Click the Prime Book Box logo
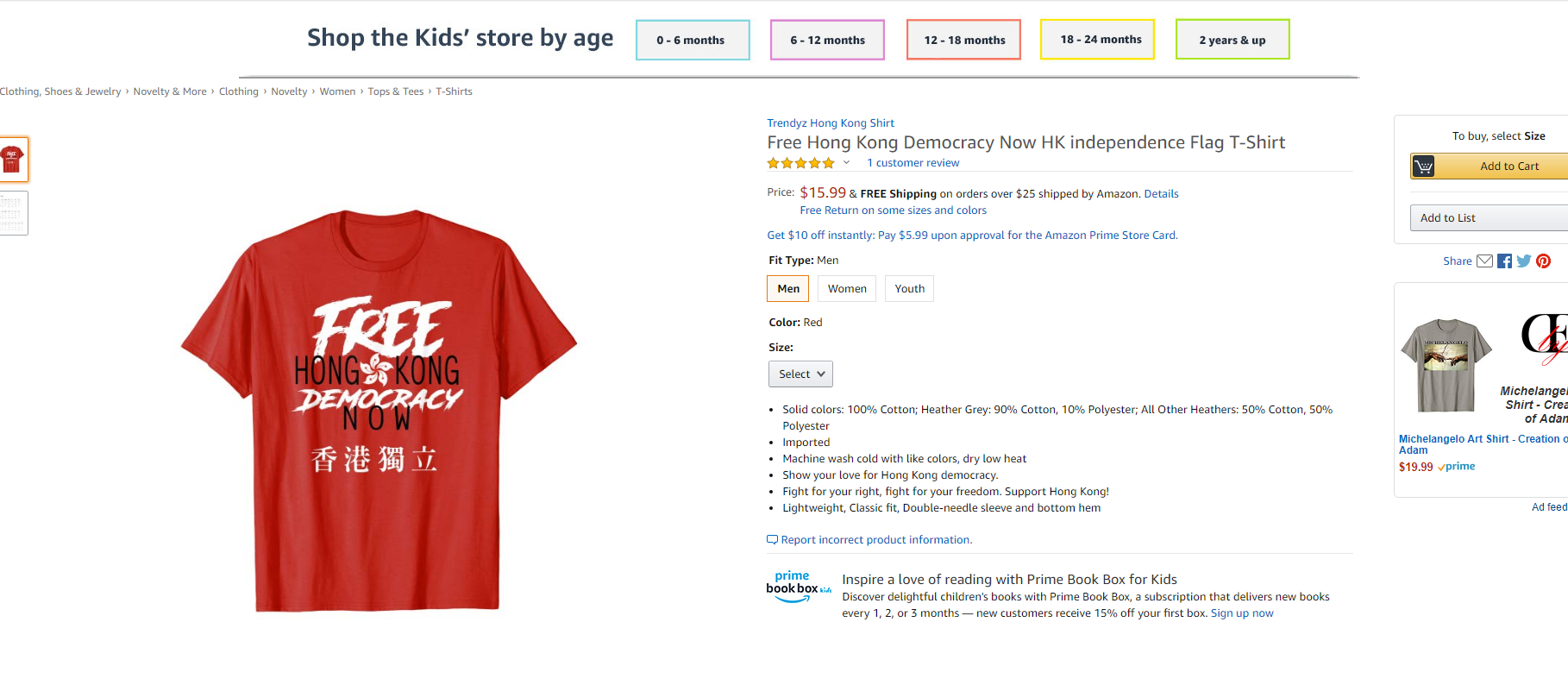The height and width of the screenshot is (685, 1568). (799, 587)
